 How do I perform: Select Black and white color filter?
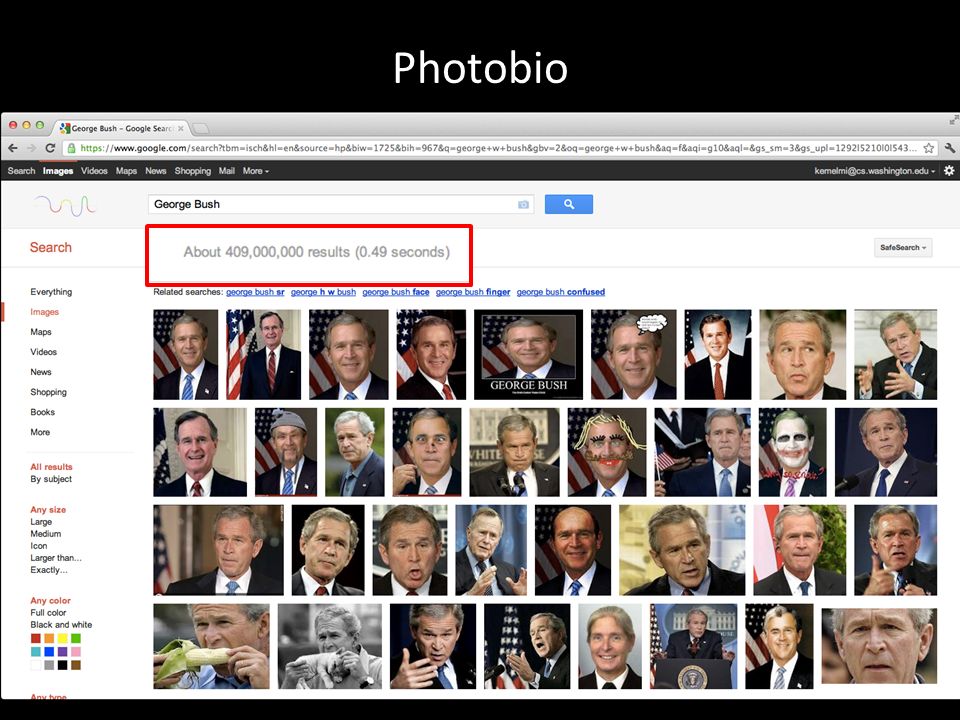coord(61,624)
